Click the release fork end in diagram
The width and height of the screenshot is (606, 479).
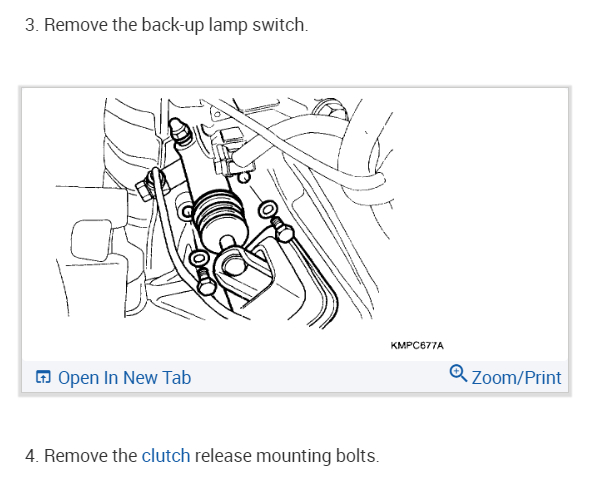click(235, 264)
